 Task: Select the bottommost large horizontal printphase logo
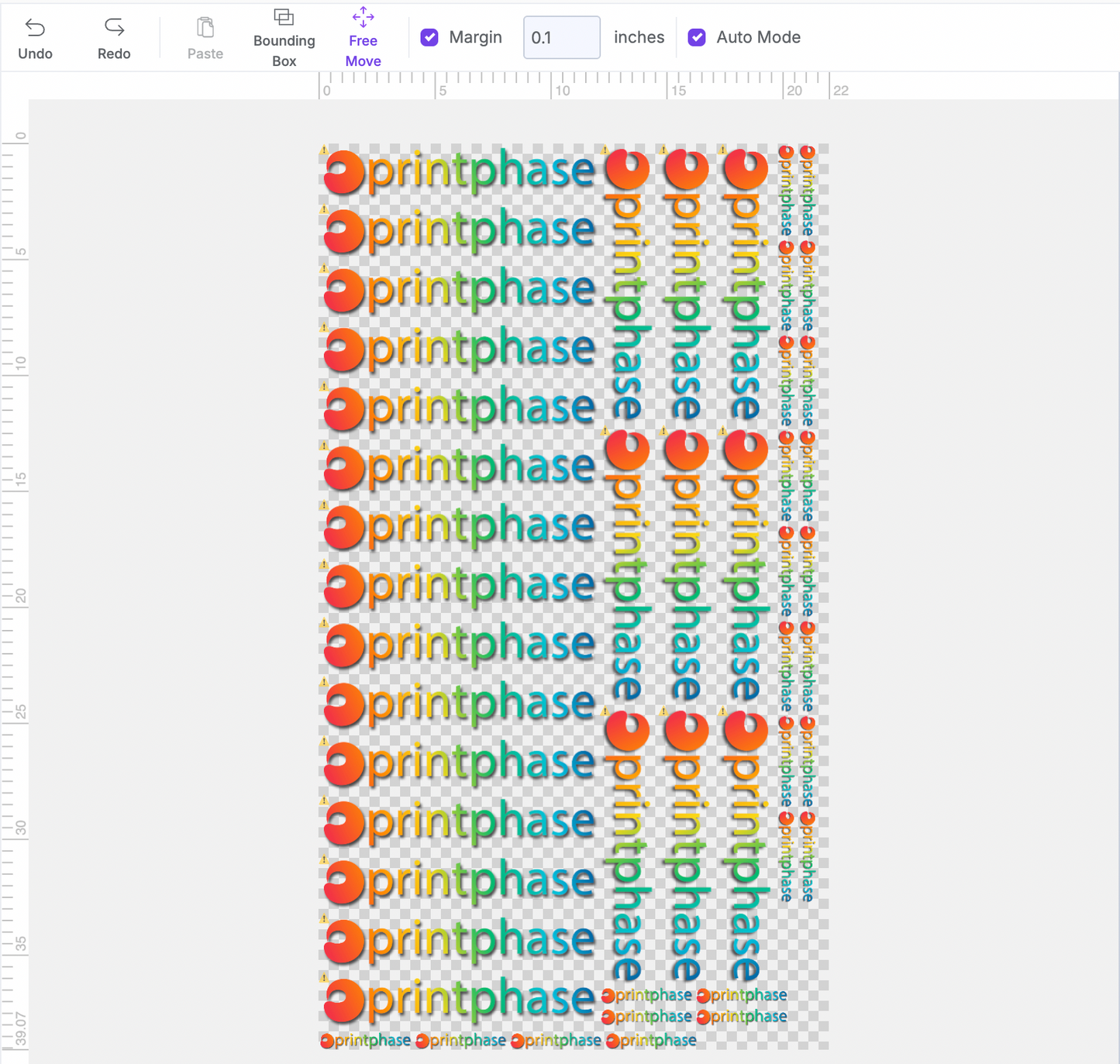coord(460,1000)
